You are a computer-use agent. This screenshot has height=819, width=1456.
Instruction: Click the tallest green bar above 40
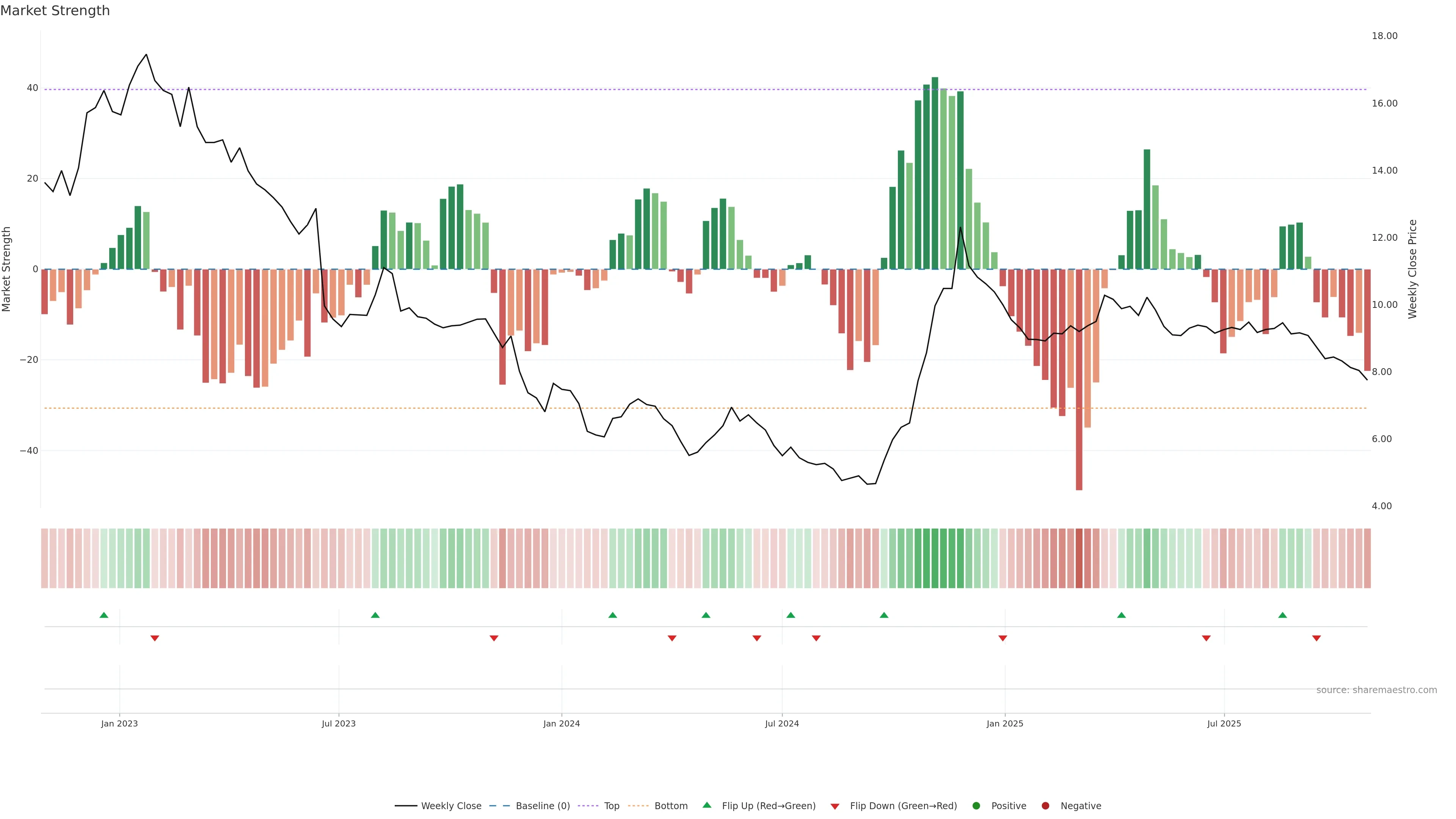(x=935, y=169)
